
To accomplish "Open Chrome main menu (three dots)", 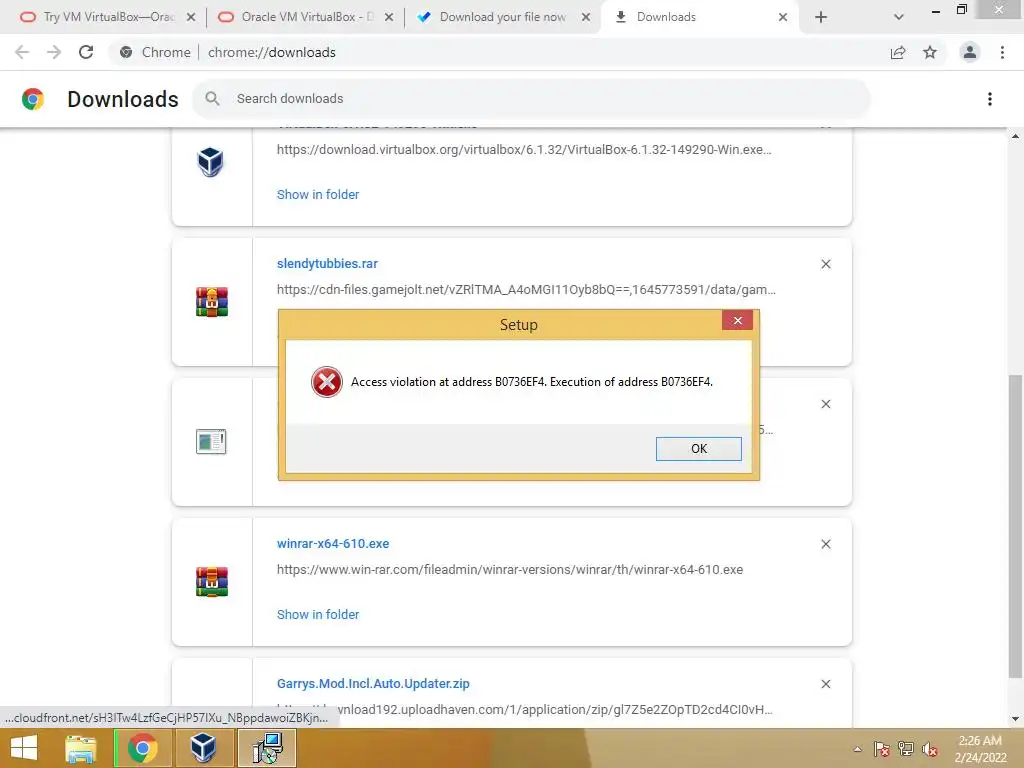I will pos(1002,52).
